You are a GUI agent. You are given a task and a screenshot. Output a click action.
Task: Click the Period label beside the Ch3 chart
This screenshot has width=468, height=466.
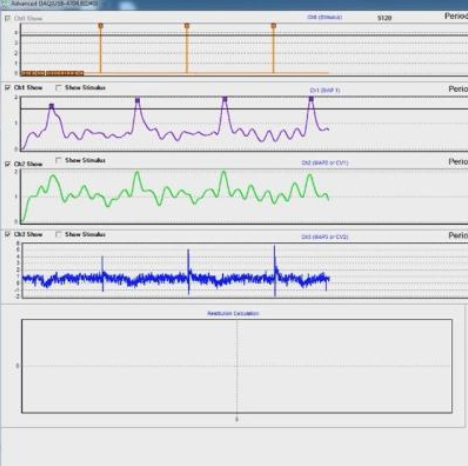click(x=458, y=236)
